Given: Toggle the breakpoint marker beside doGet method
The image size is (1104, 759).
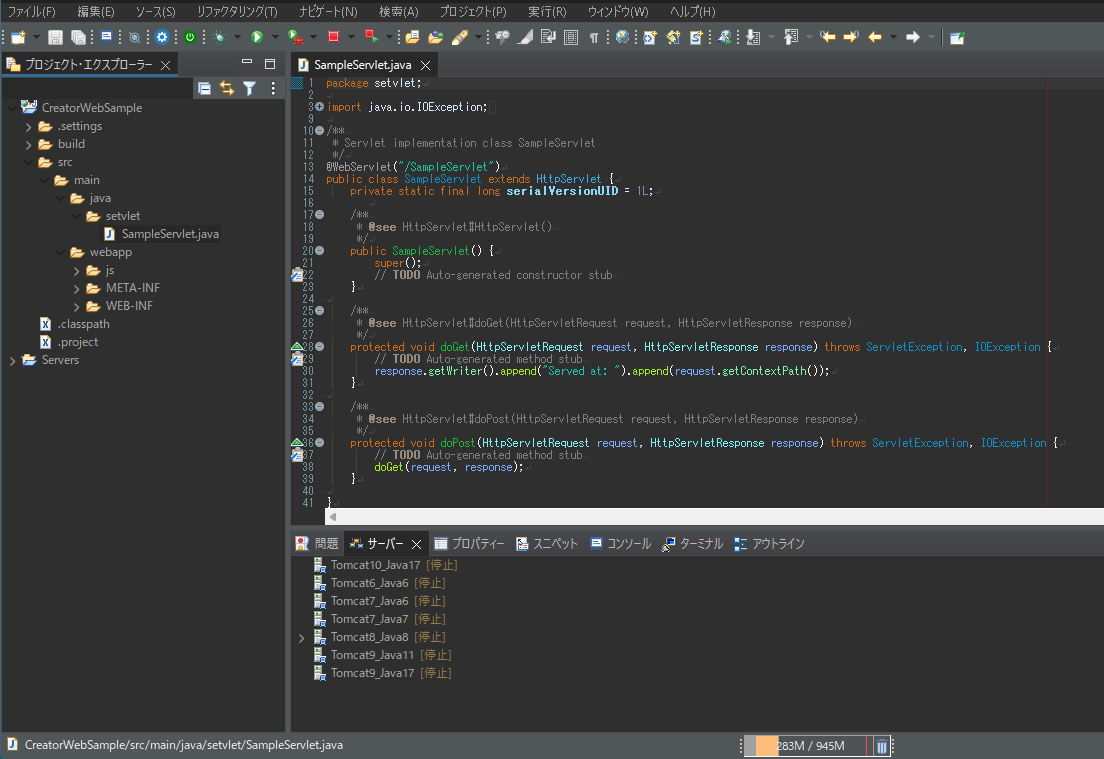Looking at the screenshot, I should pyautogui.click(x=297, y=346).
